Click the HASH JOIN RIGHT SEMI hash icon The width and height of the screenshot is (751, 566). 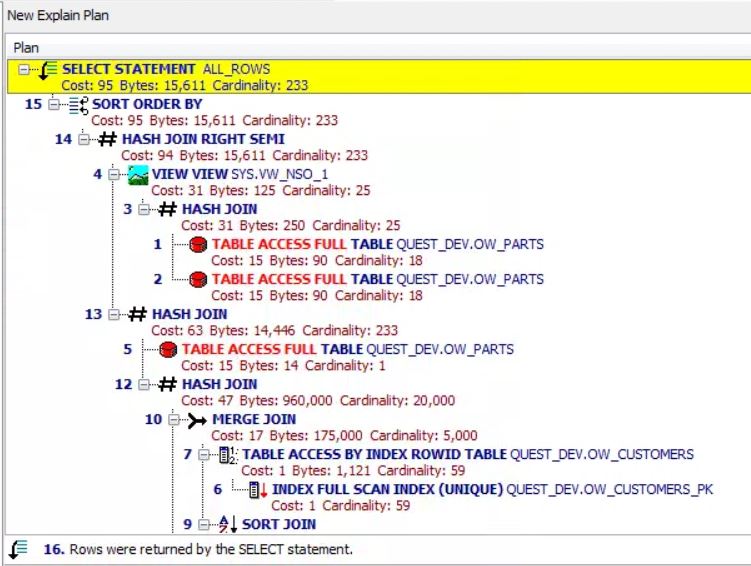tap(107, 139)
